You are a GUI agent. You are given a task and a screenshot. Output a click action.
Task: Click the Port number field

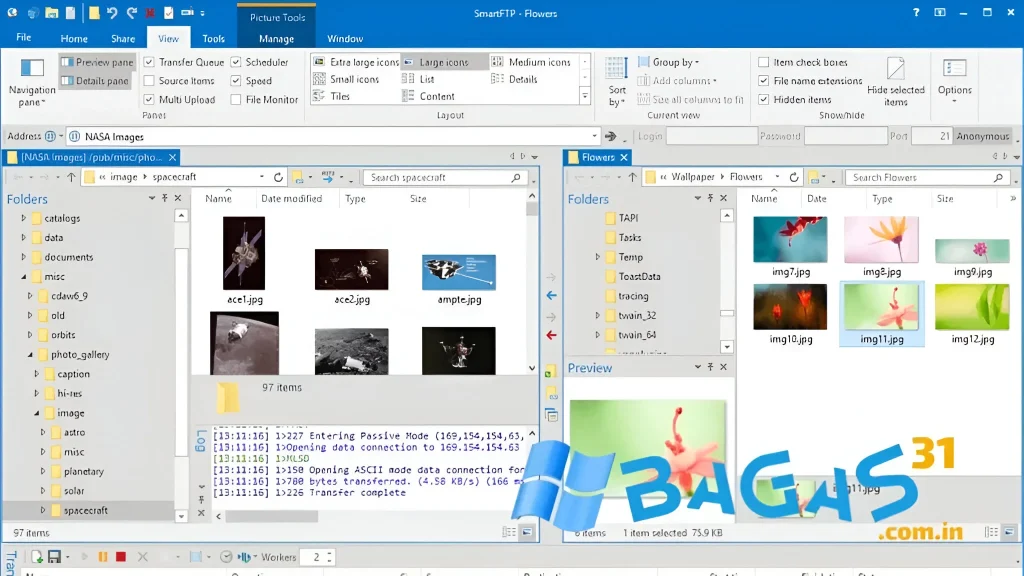(x=931, y=136)
